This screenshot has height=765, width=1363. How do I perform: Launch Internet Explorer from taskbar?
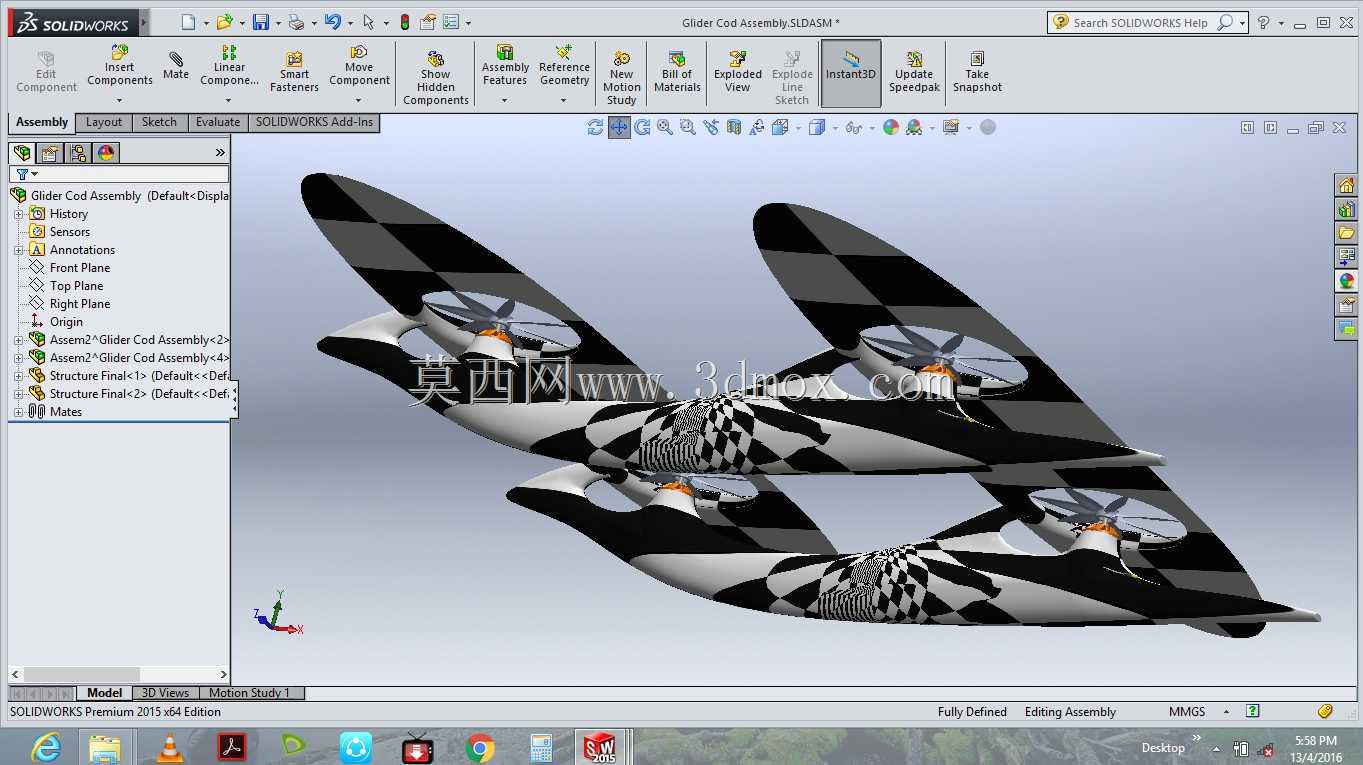point(45,748)
